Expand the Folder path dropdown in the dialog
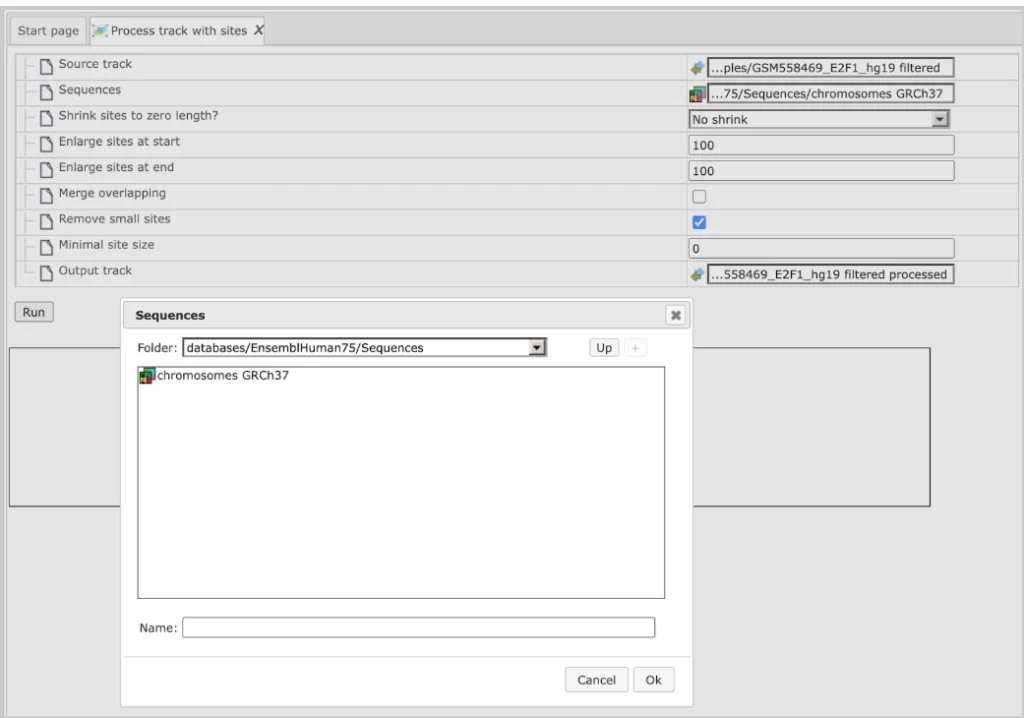1024x718 pixels. point(537,348)
